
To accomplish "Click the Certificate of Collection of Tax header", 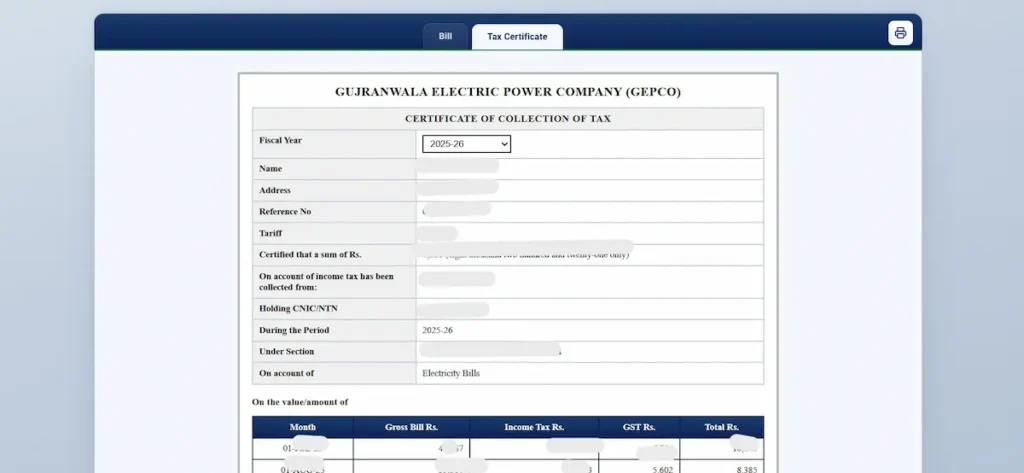I will (508, 119).
